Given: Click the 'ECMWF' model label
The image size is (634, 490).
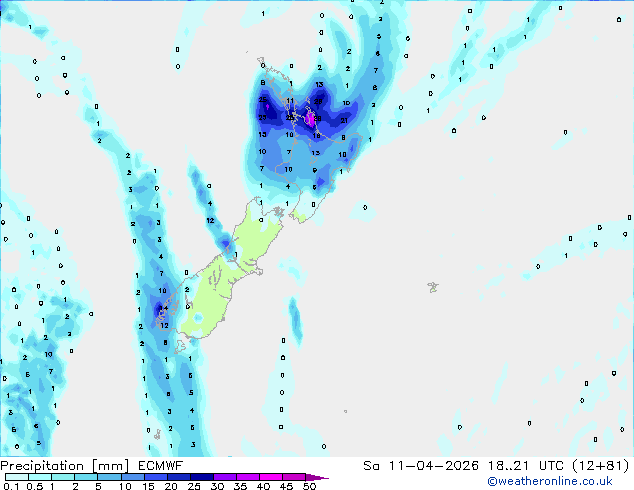Looking at the screenshot, I should pos(160,466).
